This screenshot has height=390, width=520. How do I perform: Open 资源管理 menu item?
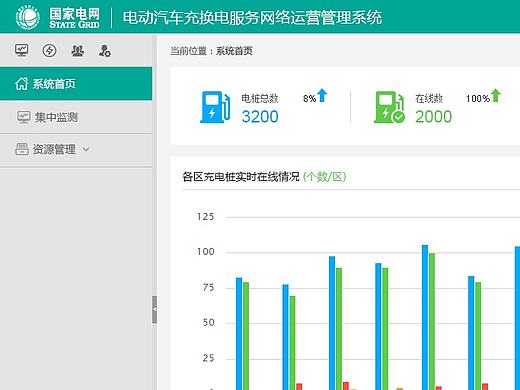click(x=76, y=149)
